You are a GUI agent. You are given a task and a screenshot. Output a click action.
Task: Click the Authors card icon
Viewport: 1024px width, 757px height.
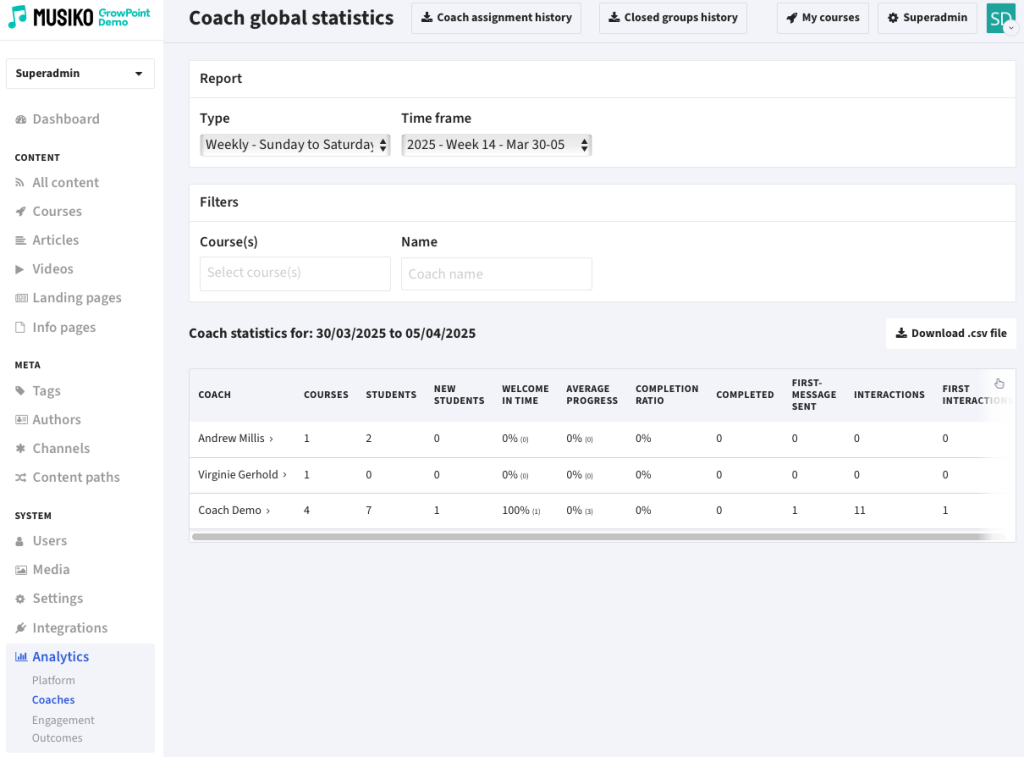[x=21, y=420]
